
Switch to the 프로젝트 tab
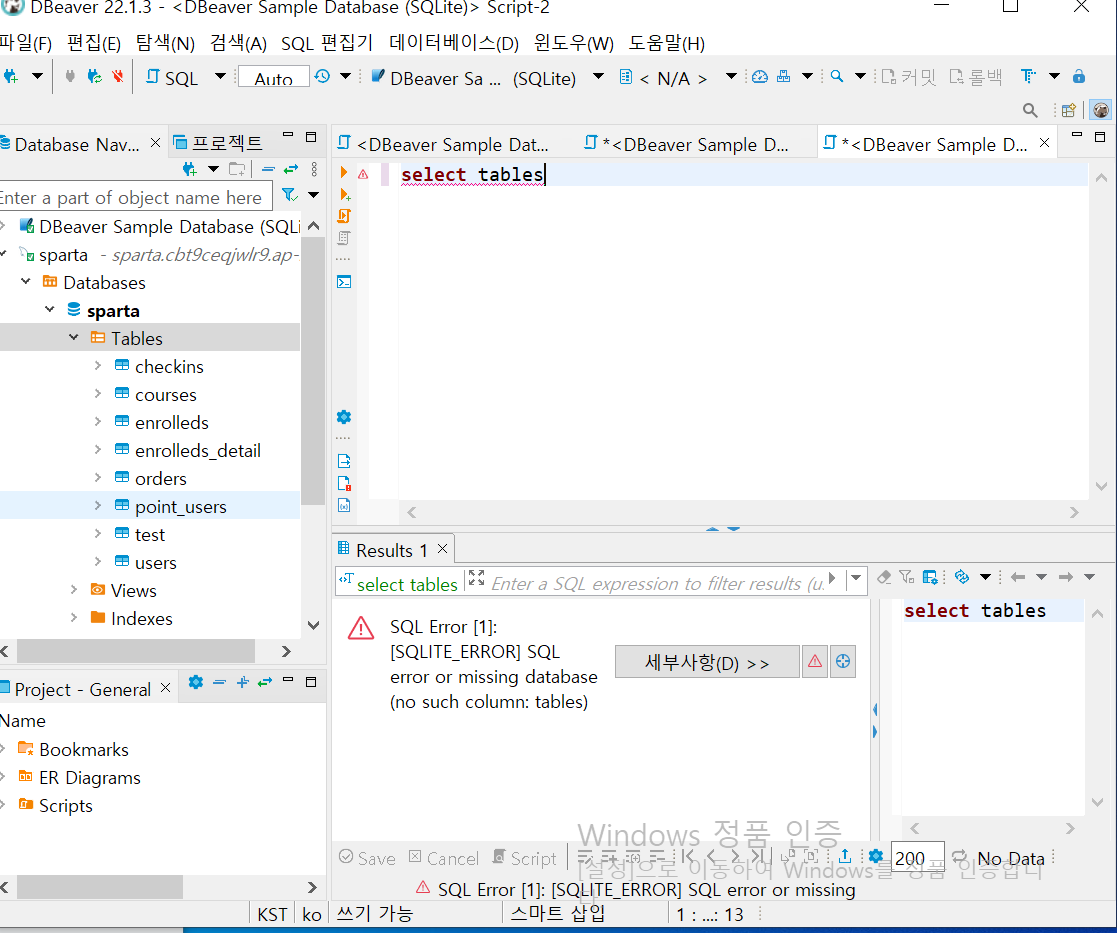pos(219,143)
